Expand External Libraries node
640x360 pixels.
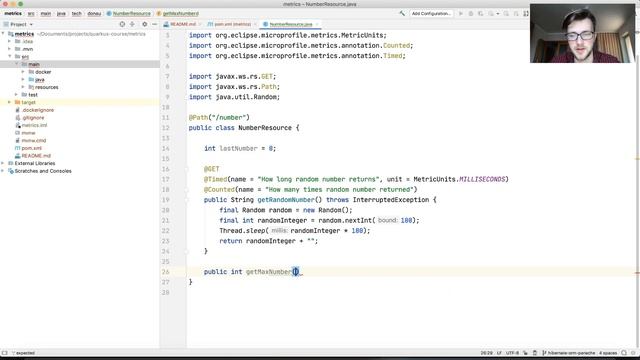click(3, 163)
